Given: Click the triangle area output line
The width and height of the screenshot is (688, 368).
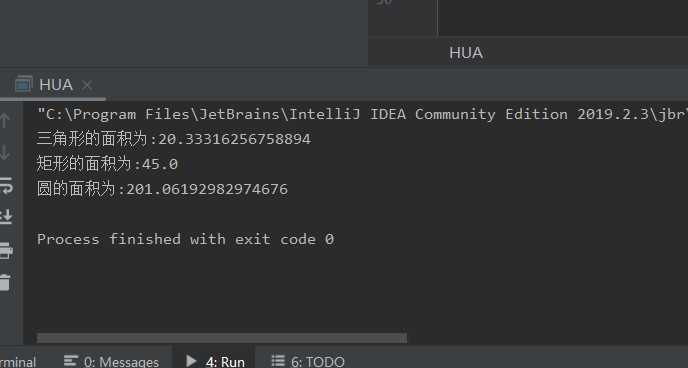Looking at the screenshot, I should tap(174, 139).
